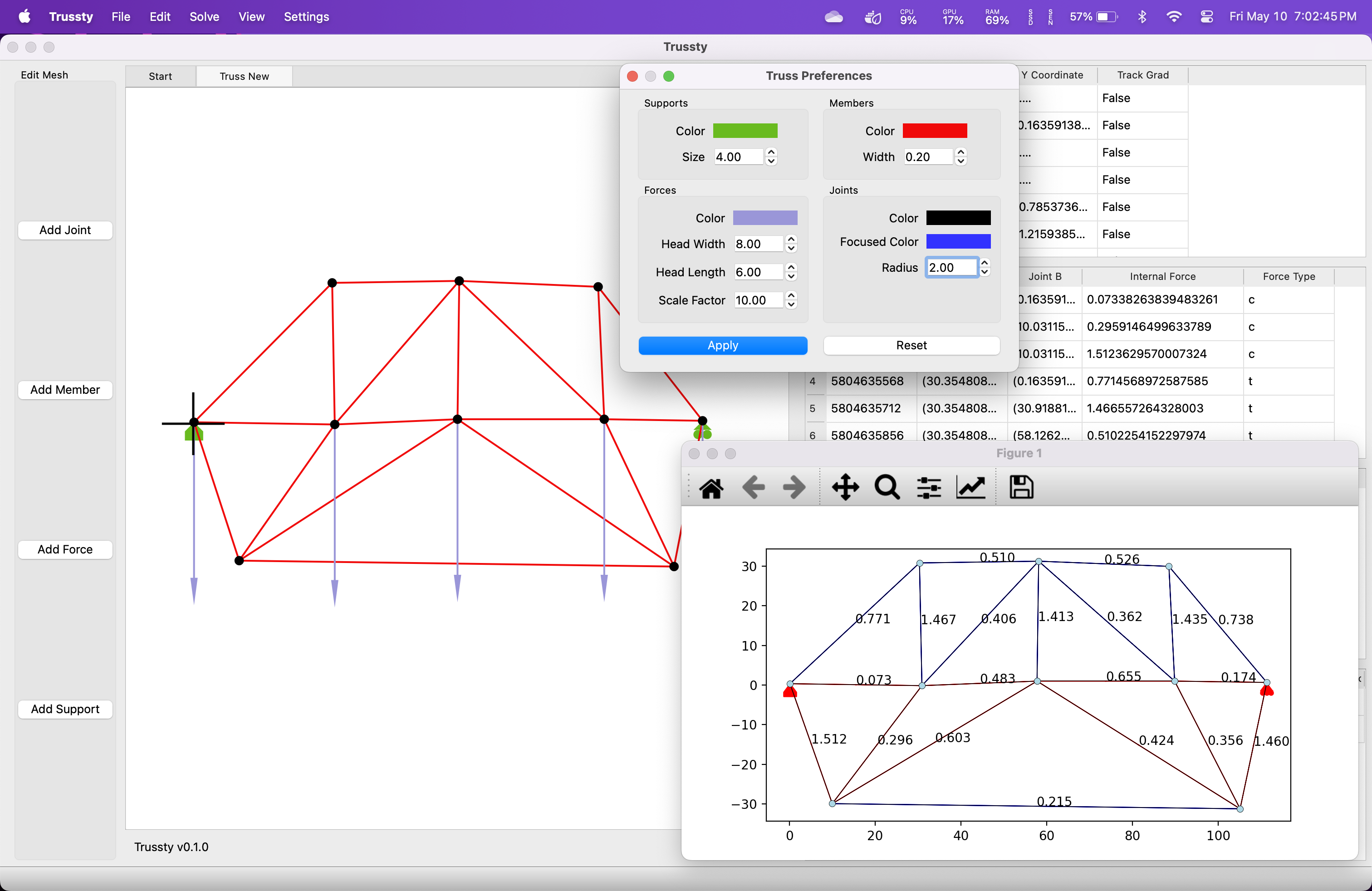Click the Internal Force column header

pyautogui.click(x=1162, y=277)
